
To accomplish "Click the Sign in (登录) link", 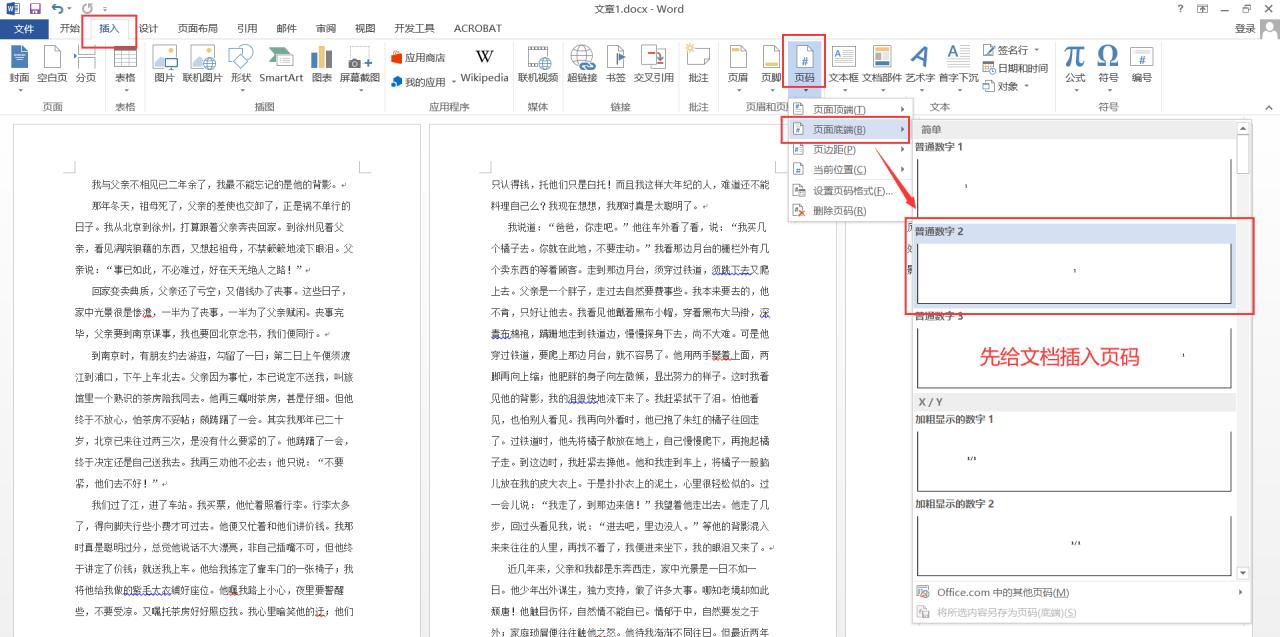I will [1245, 29].
